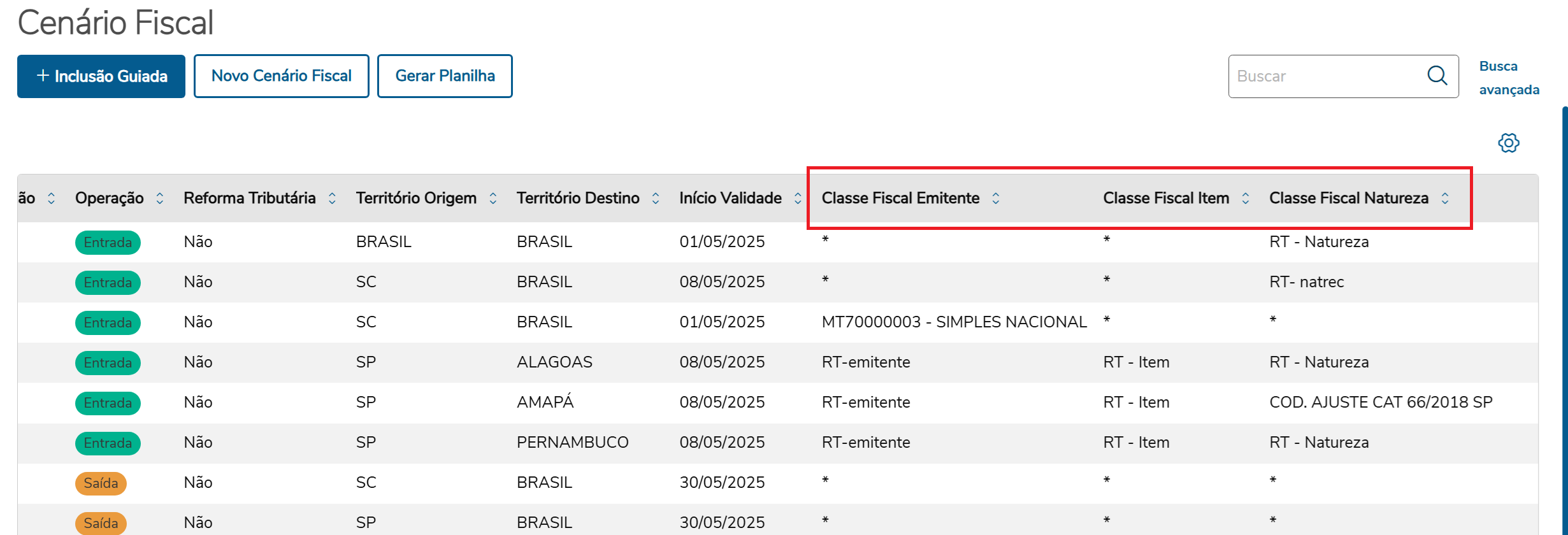Click the Inclusão Guiada button
This screenshot has height=535, width=1568.
[101, 76]
